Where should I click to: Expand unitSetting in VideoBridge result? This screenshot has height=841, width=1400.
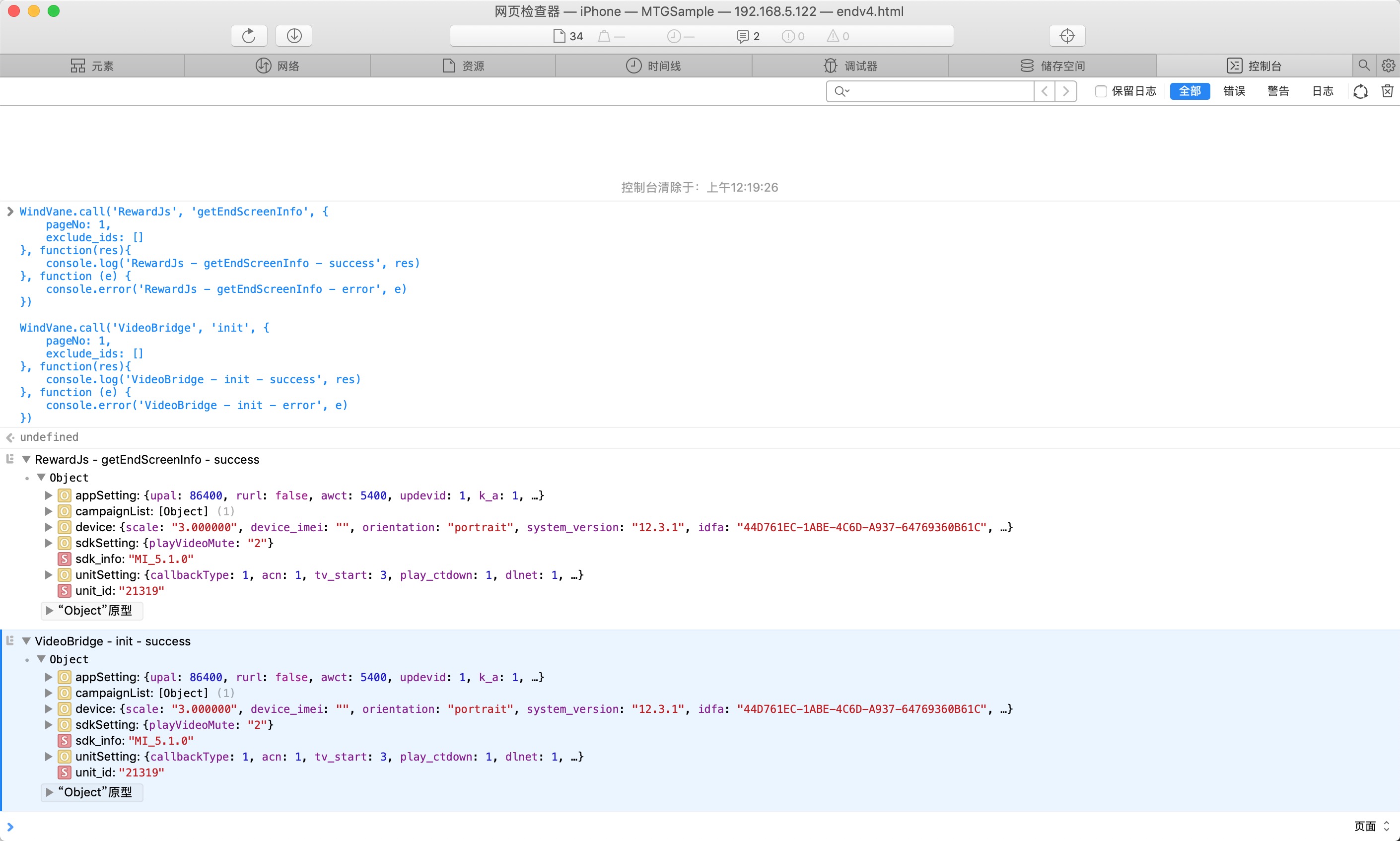pos(49,757)
